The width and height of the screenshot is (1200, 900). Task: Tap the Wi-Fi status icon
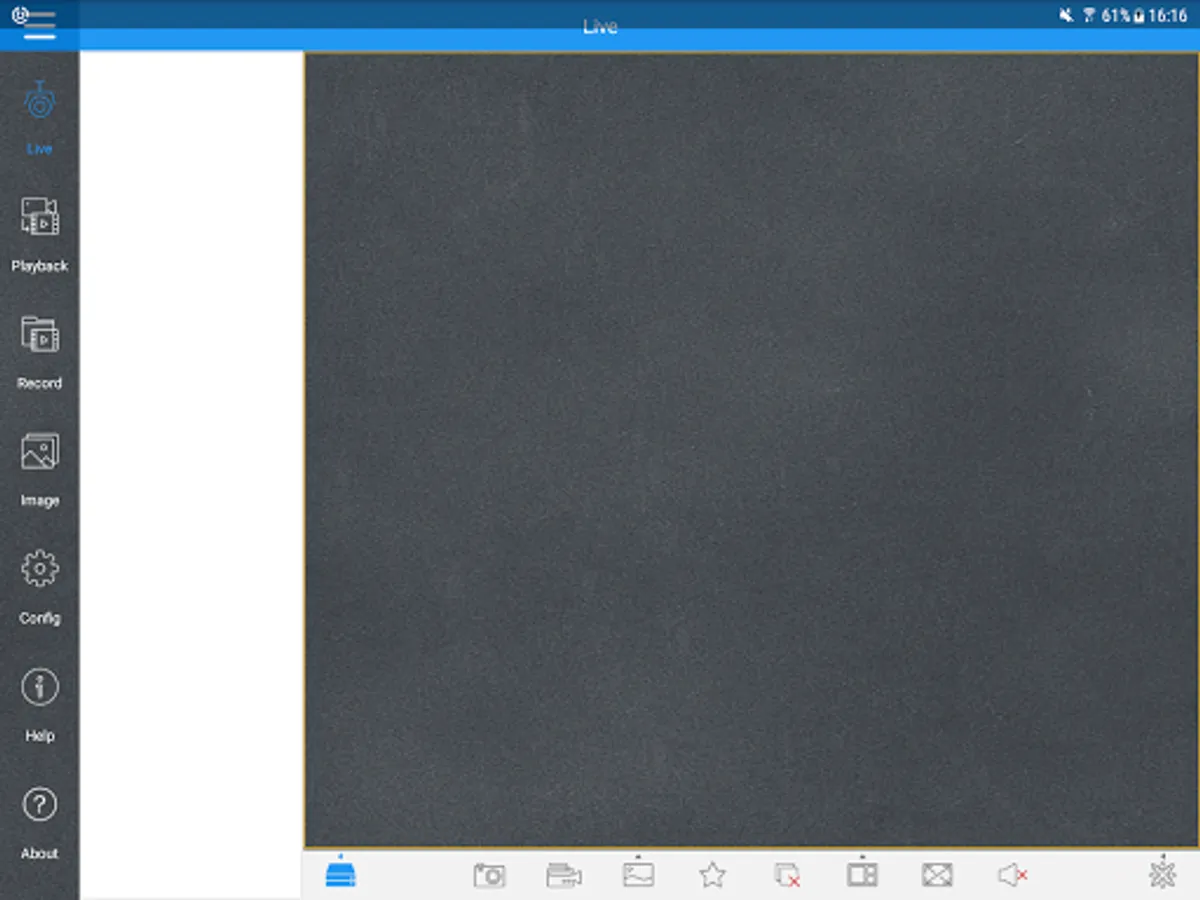1089,16
